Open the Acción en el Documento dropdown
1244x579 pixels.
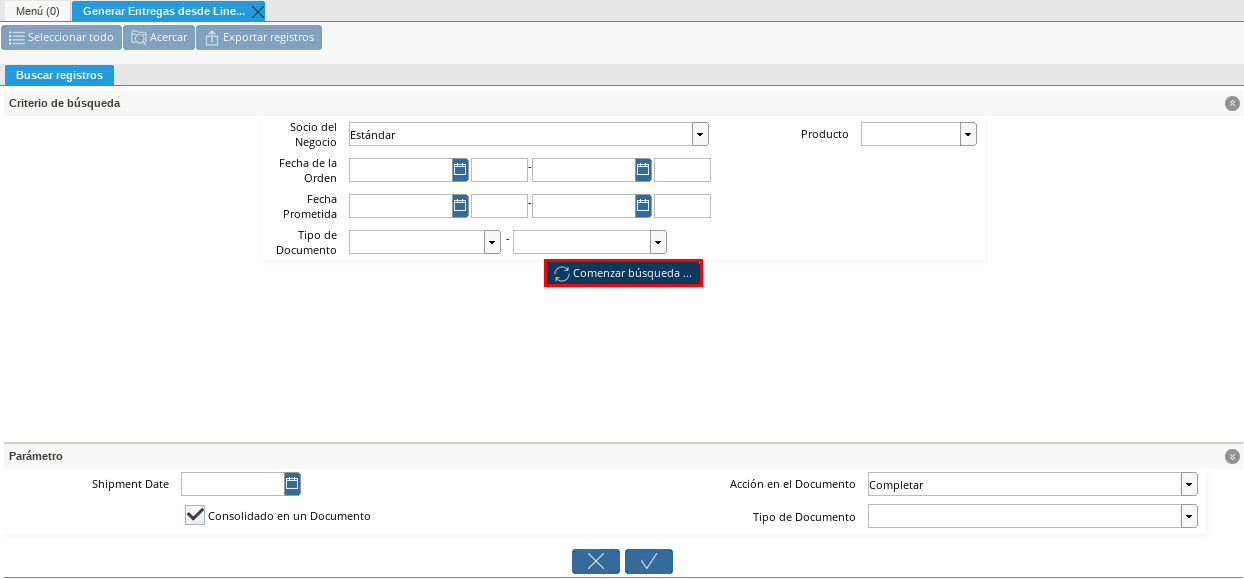point(1189,484)
